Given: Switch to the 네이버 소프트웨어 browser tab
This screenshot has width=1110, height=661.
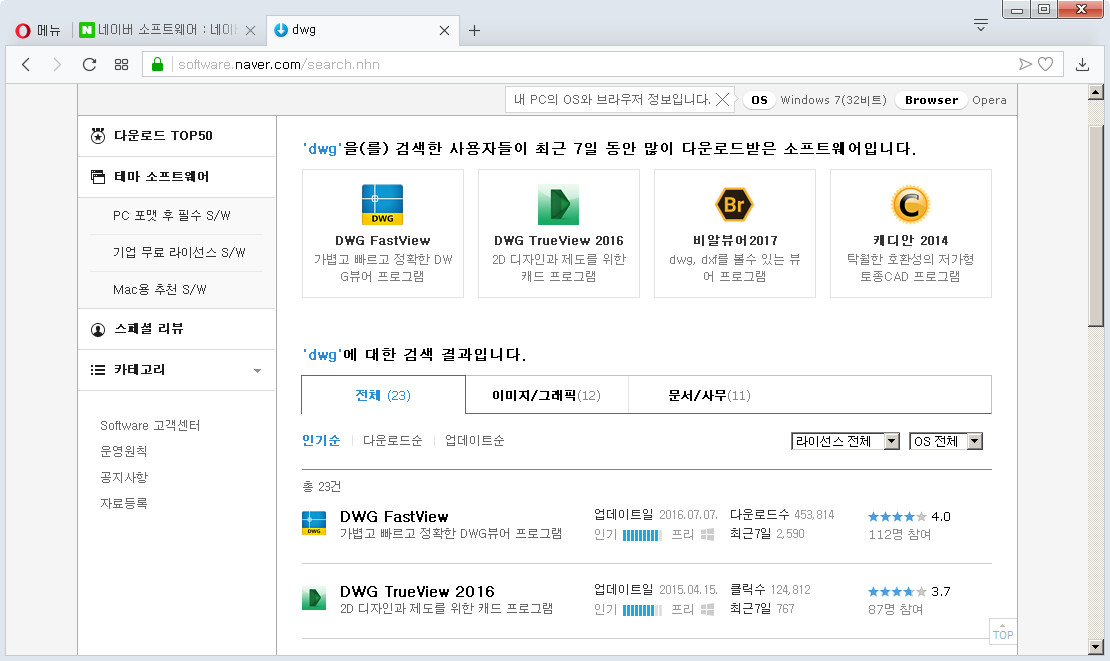Looking at the screenshot, I should click(168, 30).
